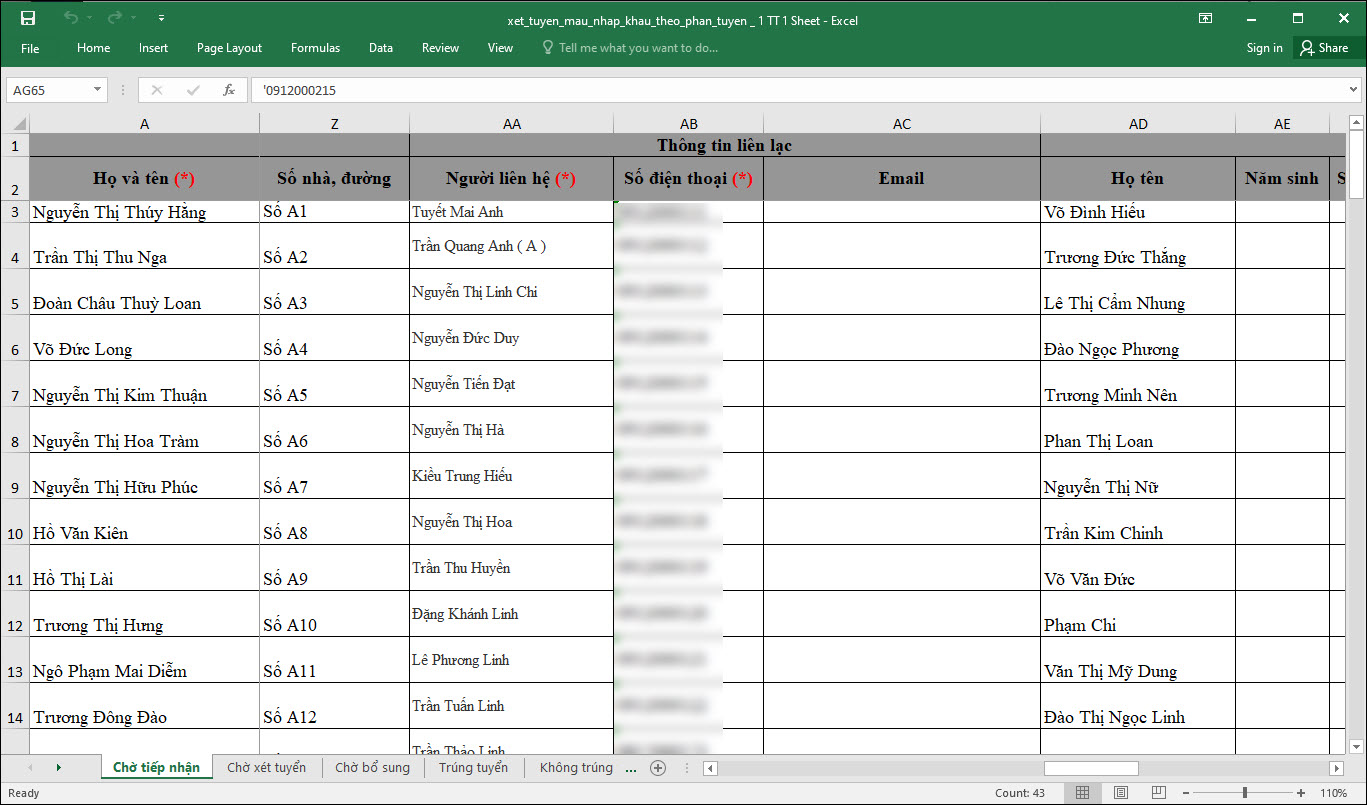The height and width of the screenshot is (805, 1367).
Task: Share the workbook with the Share button
Action: pos(1324,48)
